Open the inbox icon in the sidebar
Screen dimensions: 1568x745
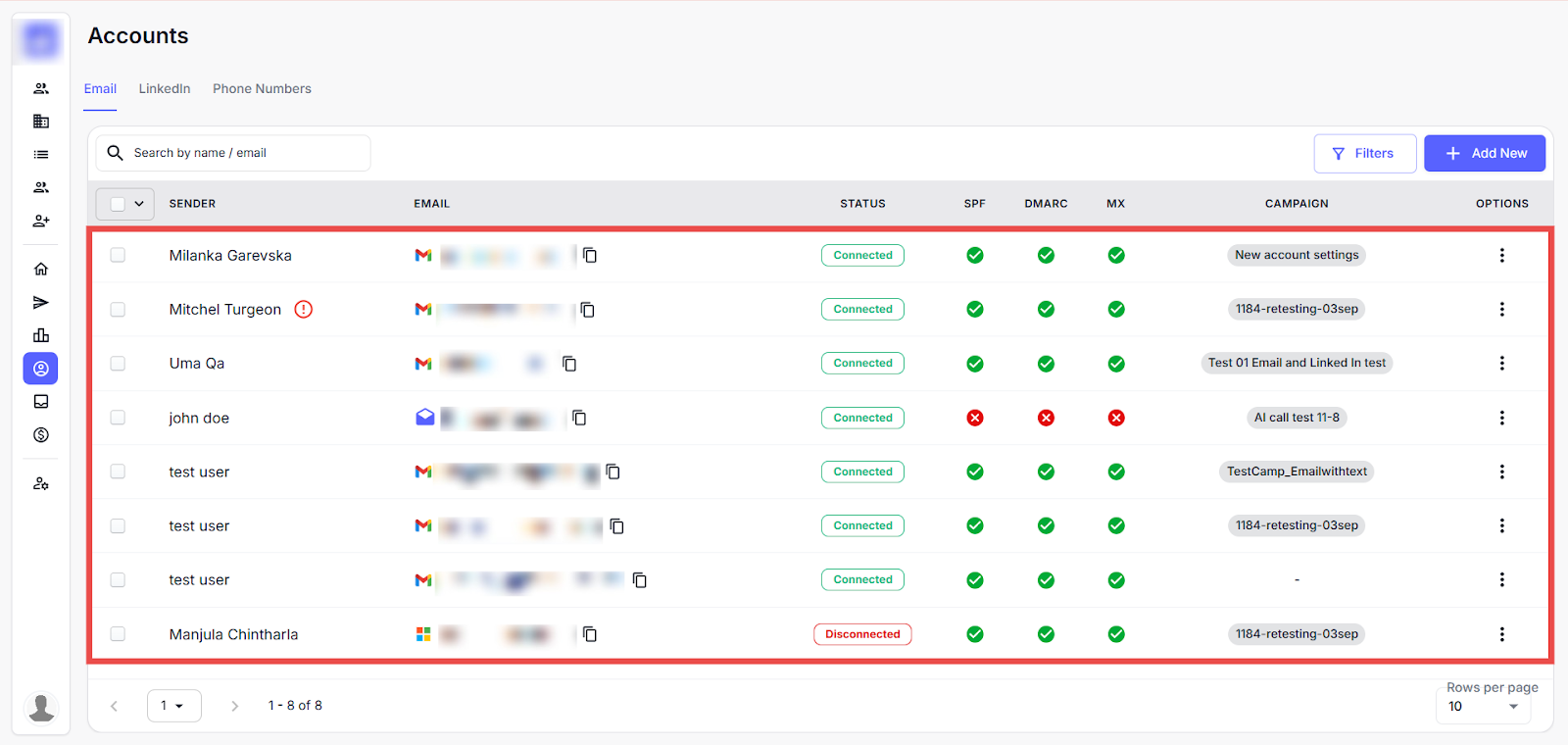point(41,402)
